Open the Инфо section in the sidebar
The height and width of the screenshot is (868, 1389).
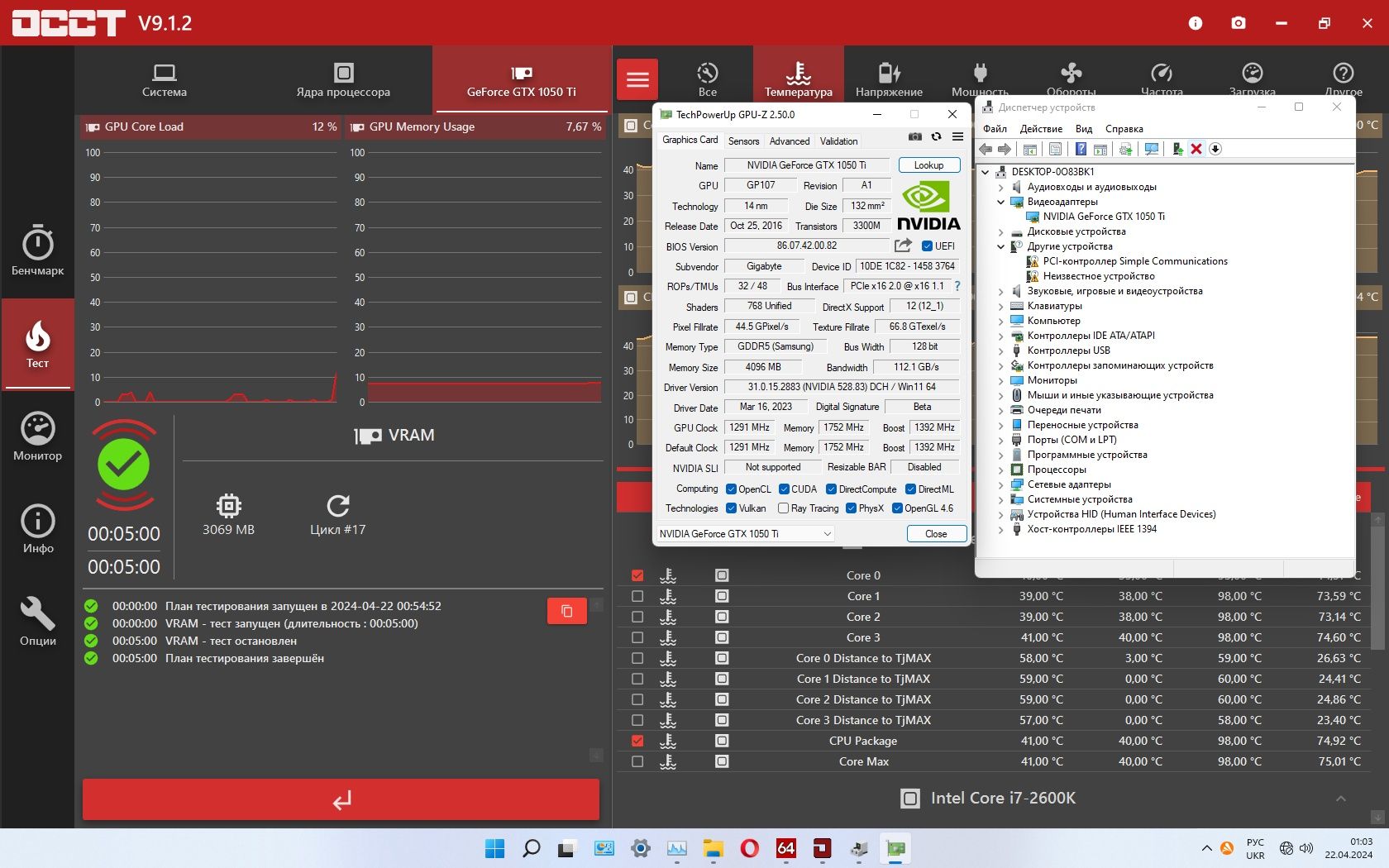click(x=37, y=529)
